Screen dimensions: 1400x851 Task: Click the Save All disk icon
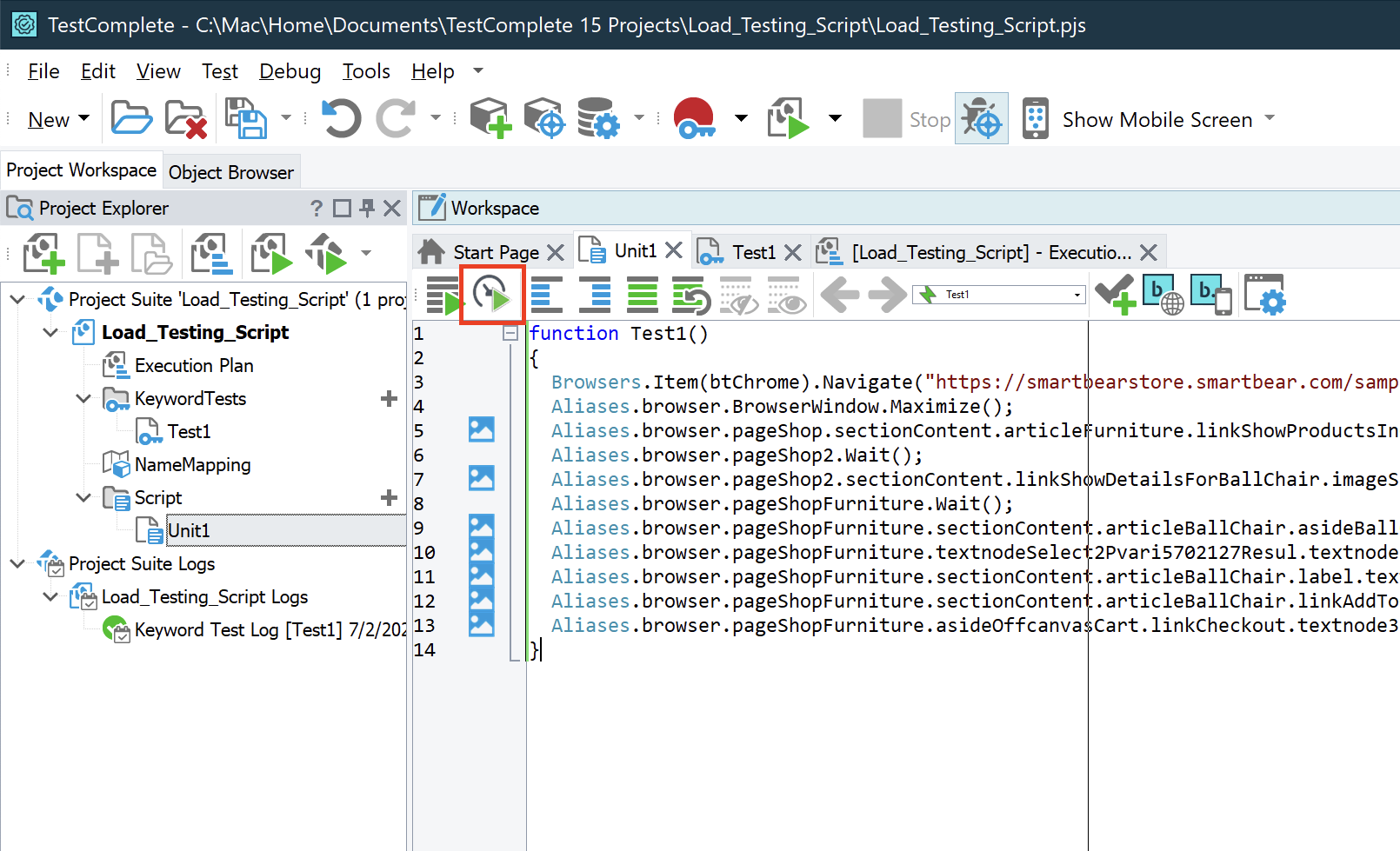coord(246,118)
